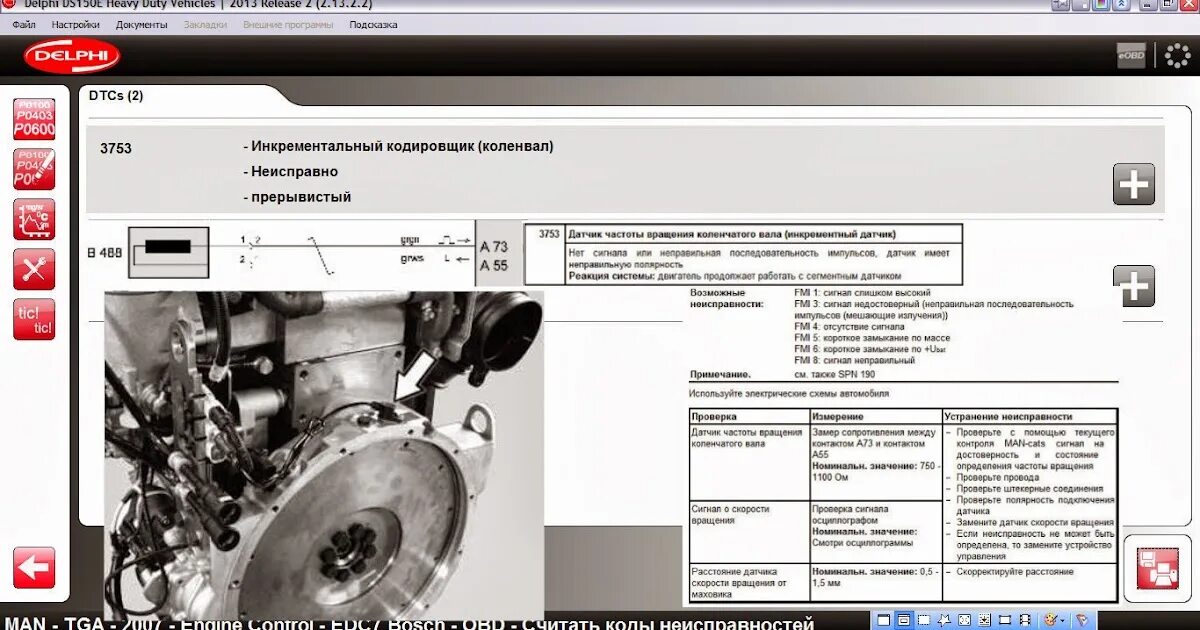
Task: Click the 'Примечание.' label
Action: tap(720, 374)
